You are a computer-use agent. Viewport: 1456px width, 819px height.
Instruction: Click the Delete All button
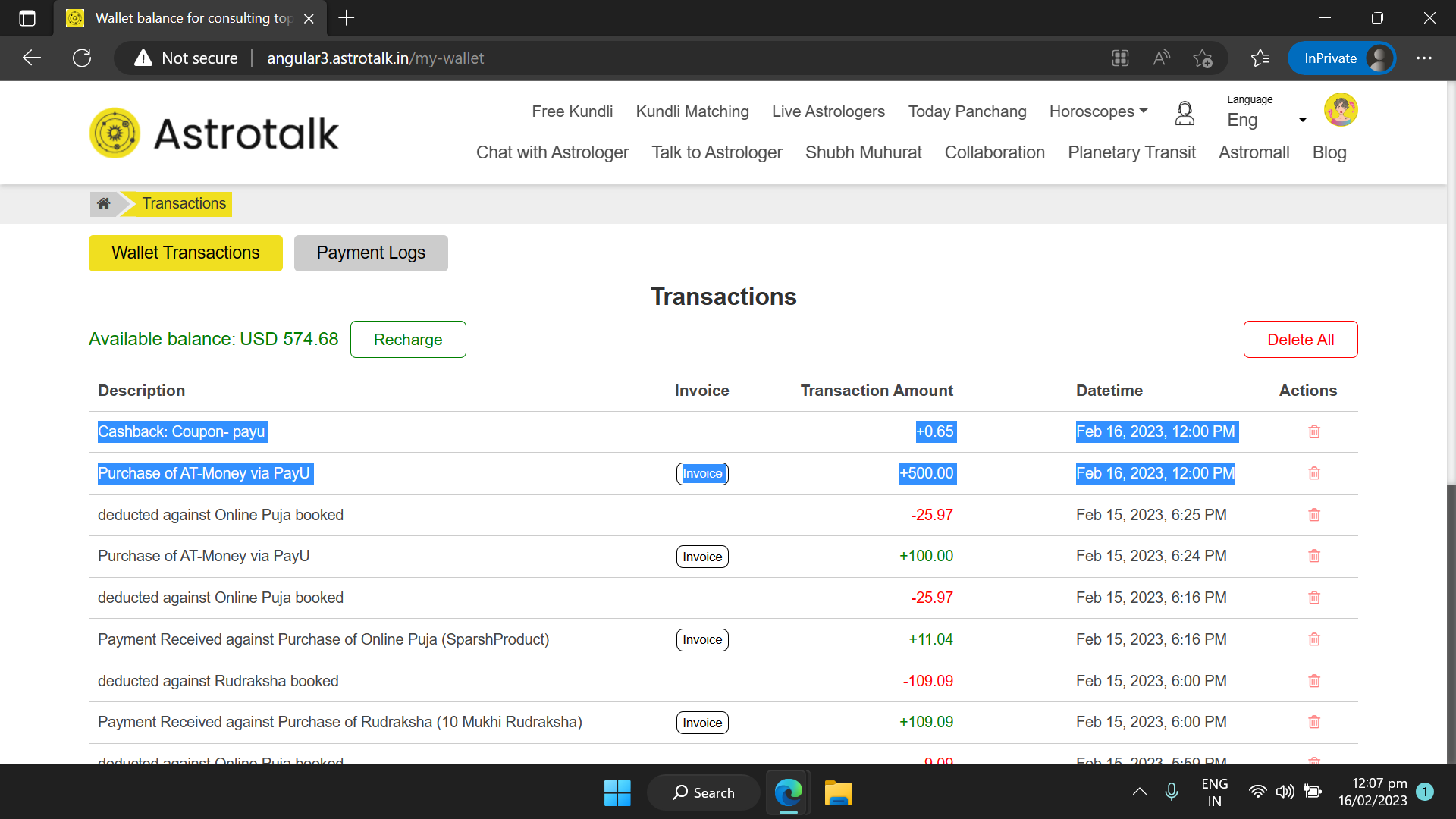click(1301, 340)
